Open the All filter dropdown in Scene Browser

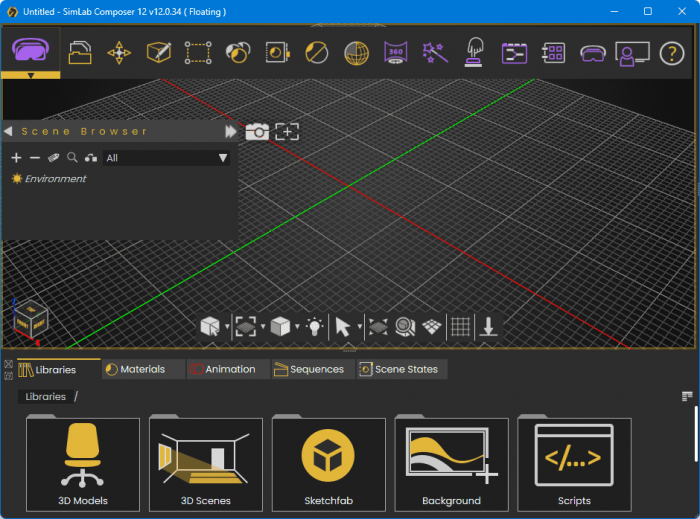(x=167, y=158)
